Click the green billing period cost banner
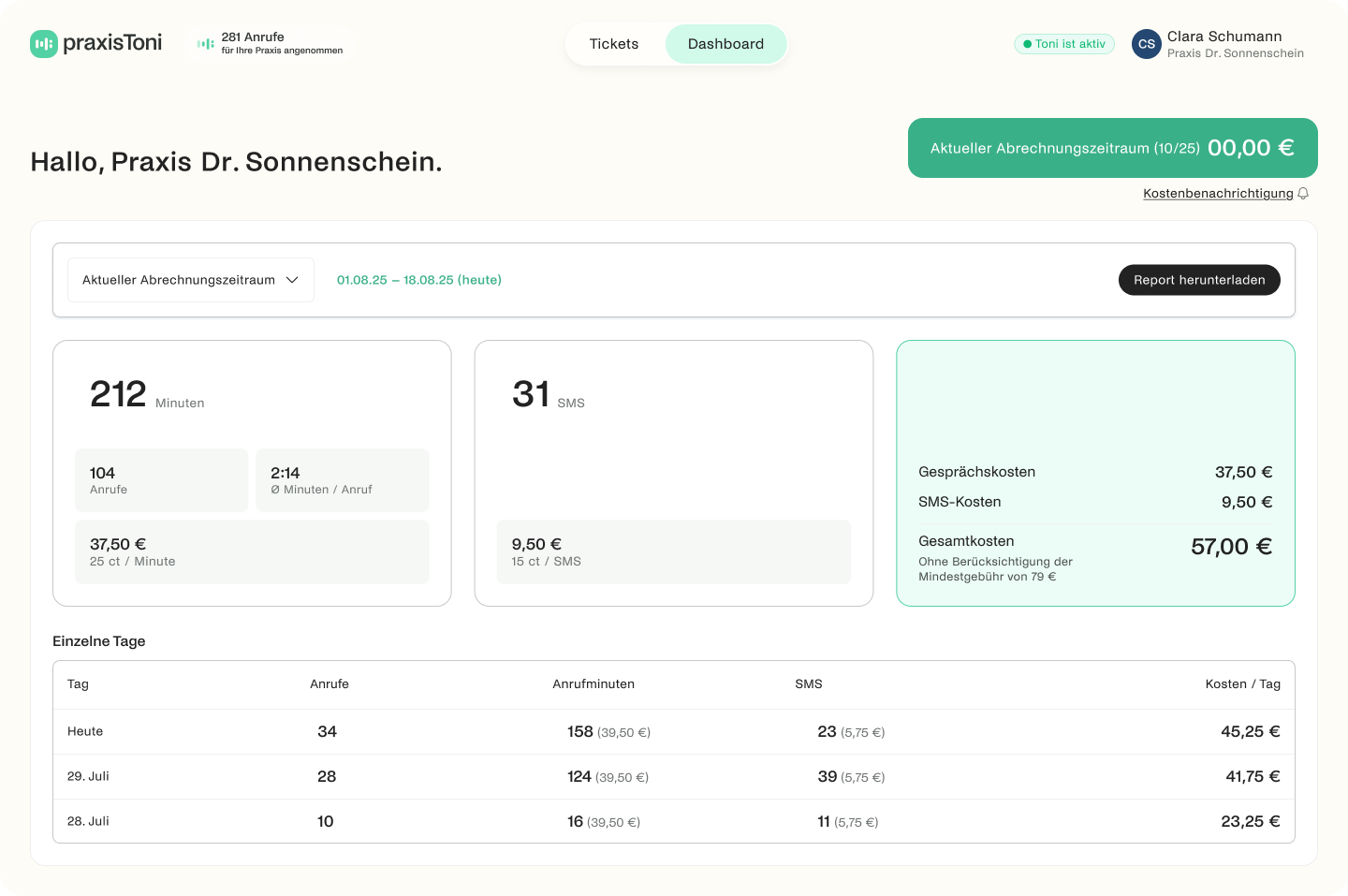This screenshot has height=896, width=1348. point(1112,148)
